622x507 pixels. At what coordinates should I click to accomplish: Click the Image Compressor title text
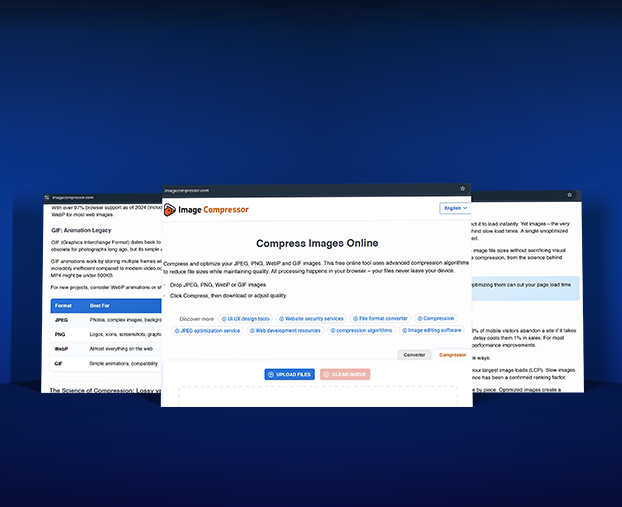click(213, 209)
